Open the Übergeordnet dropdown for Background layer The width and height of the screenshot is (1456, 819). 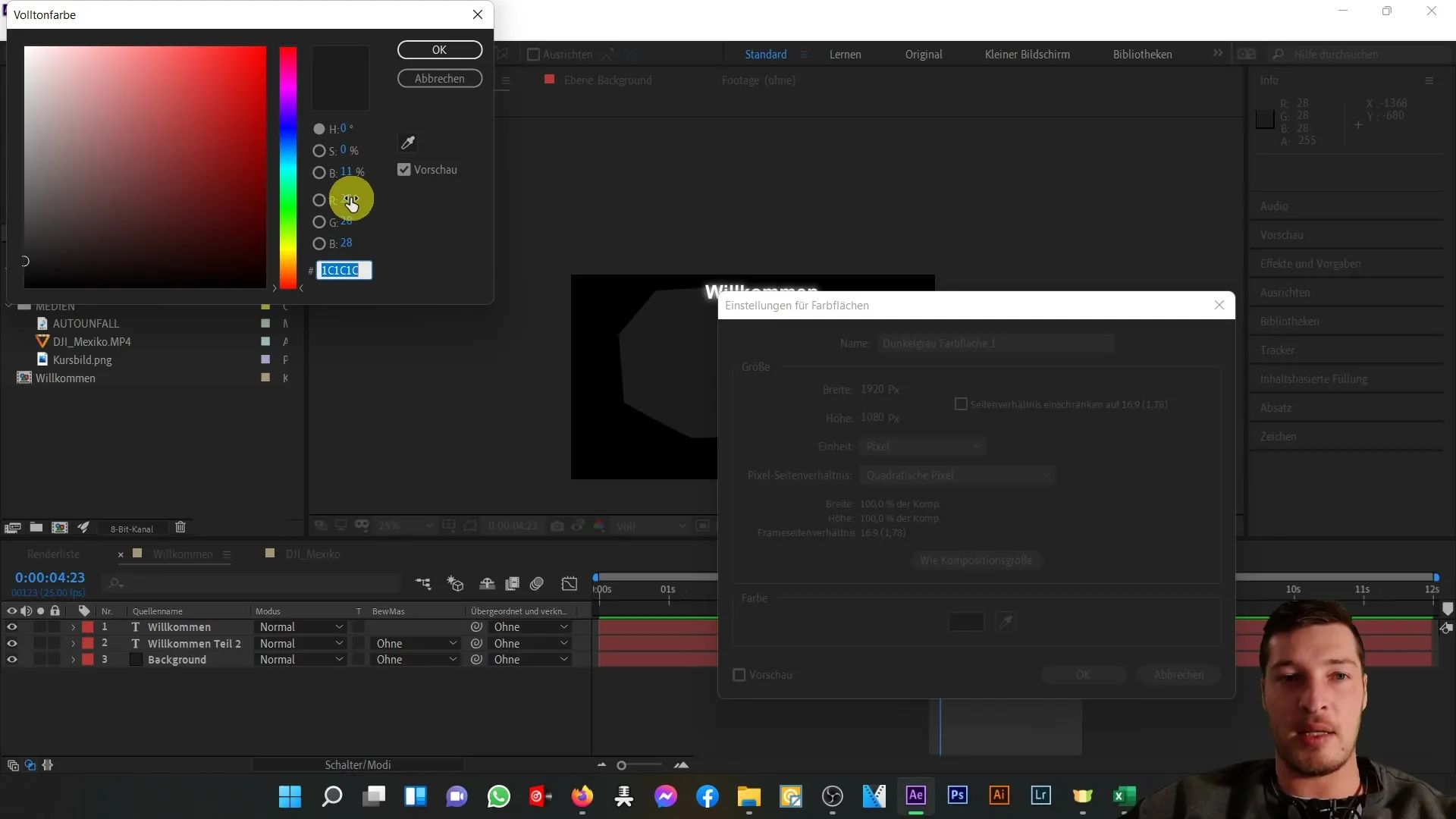[531, 659]
